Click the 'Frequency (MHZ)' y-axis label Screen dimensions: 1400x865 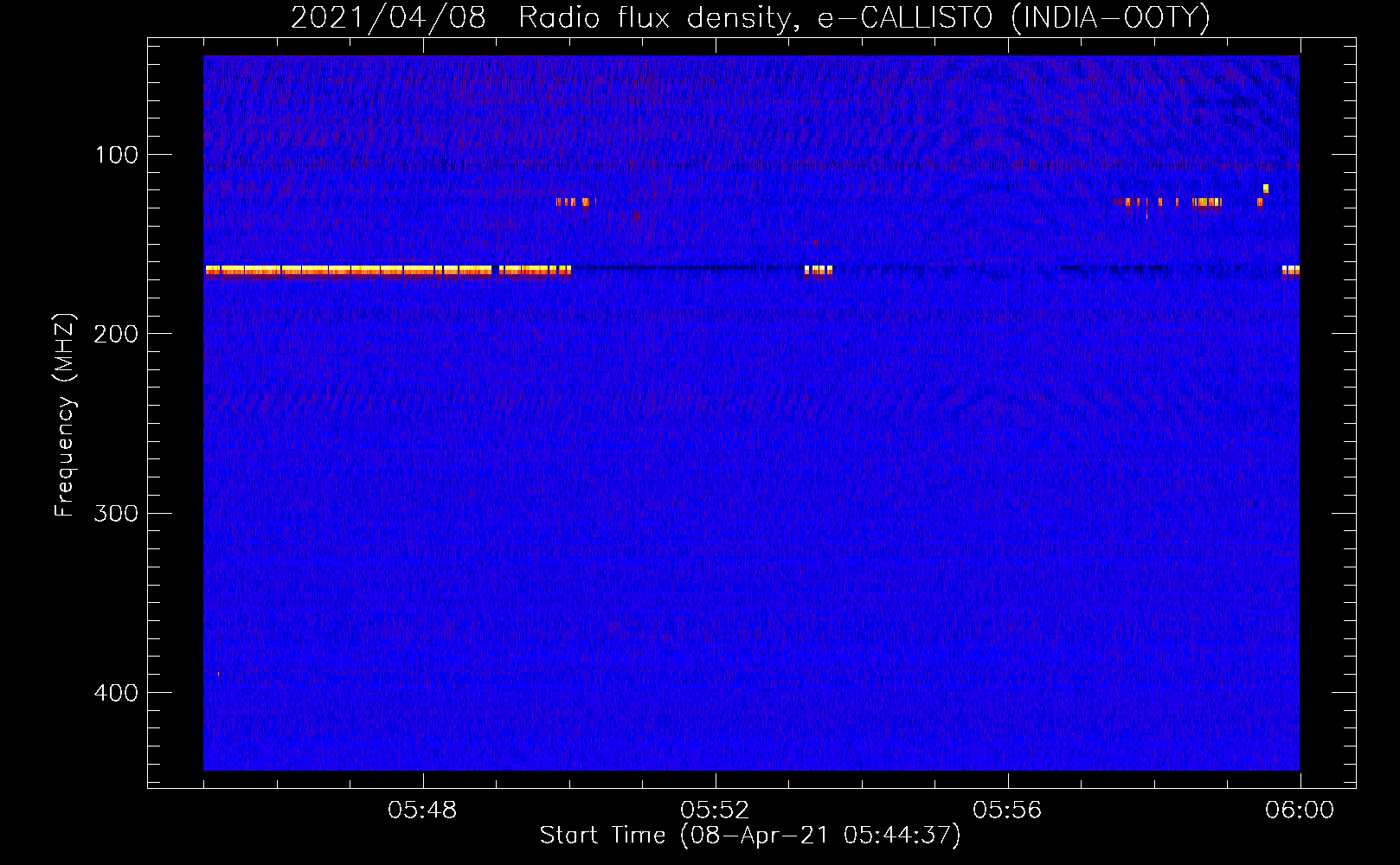pos(65,415)
